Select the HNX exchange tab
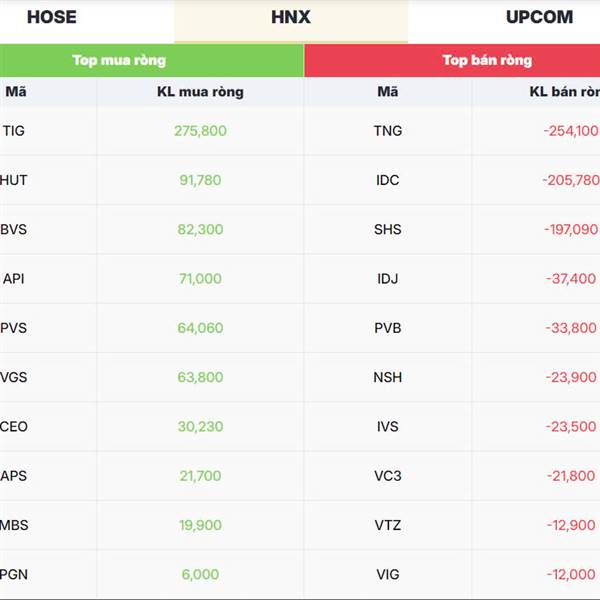 click(x=291, y=17)
